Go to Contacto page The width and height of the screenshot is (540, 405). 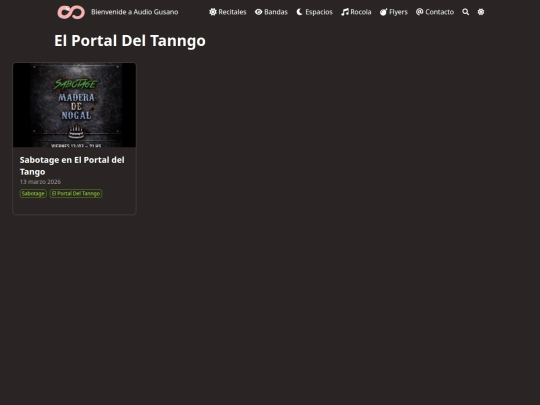(x=435, y=12)
